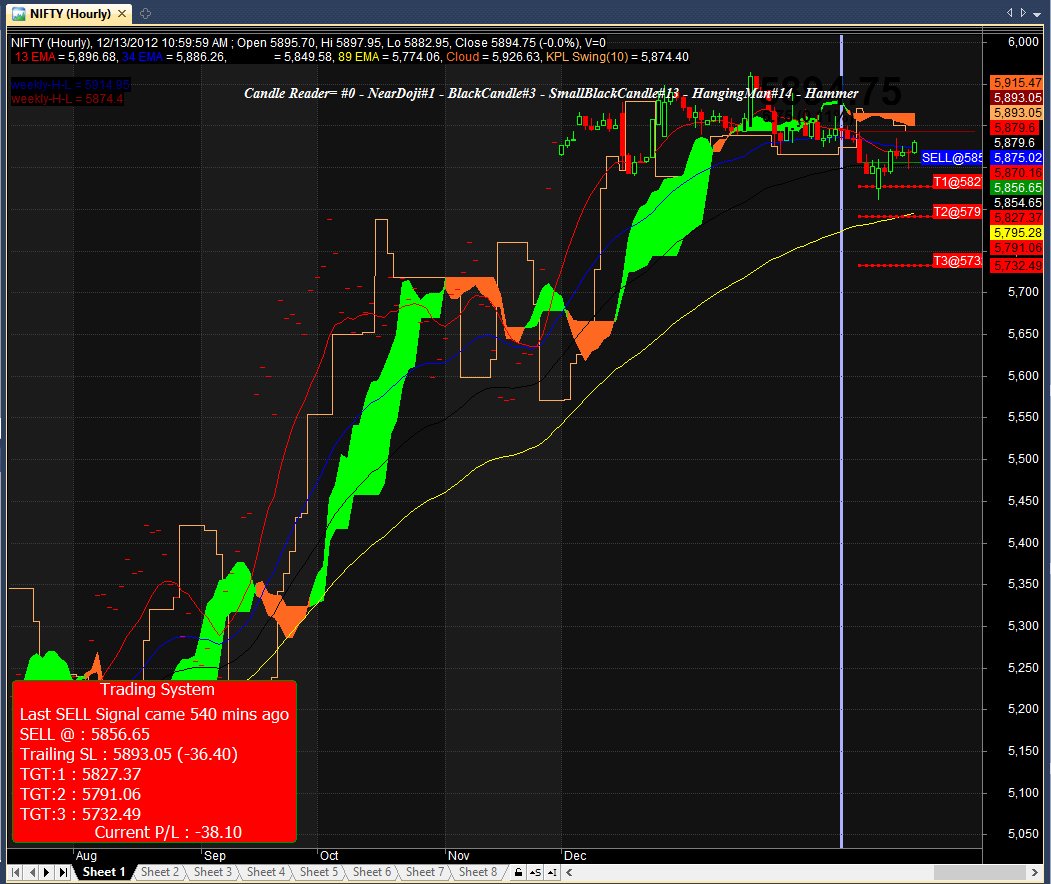
Task: Click the 5,875.02 blue price tag
Action: [1017, 158]
